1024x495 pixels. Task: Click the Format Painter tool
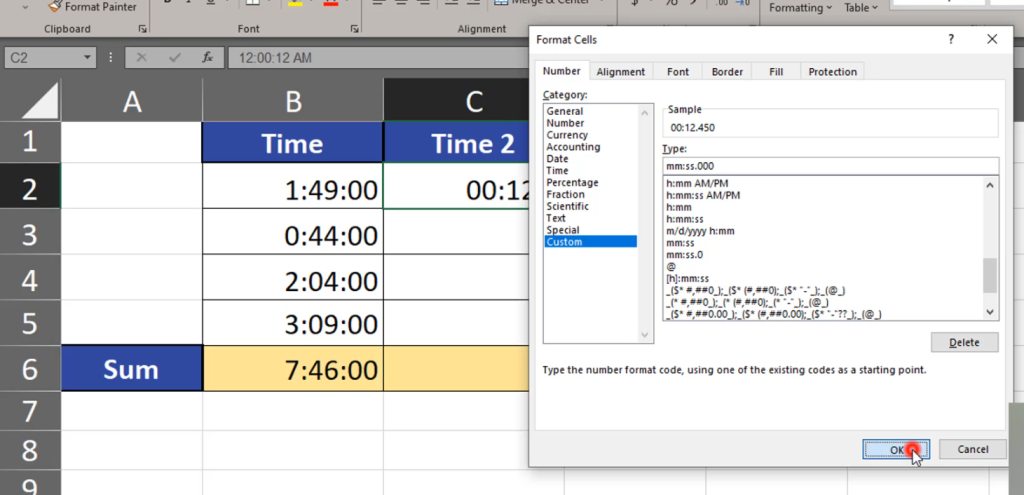tap(93, 7)
